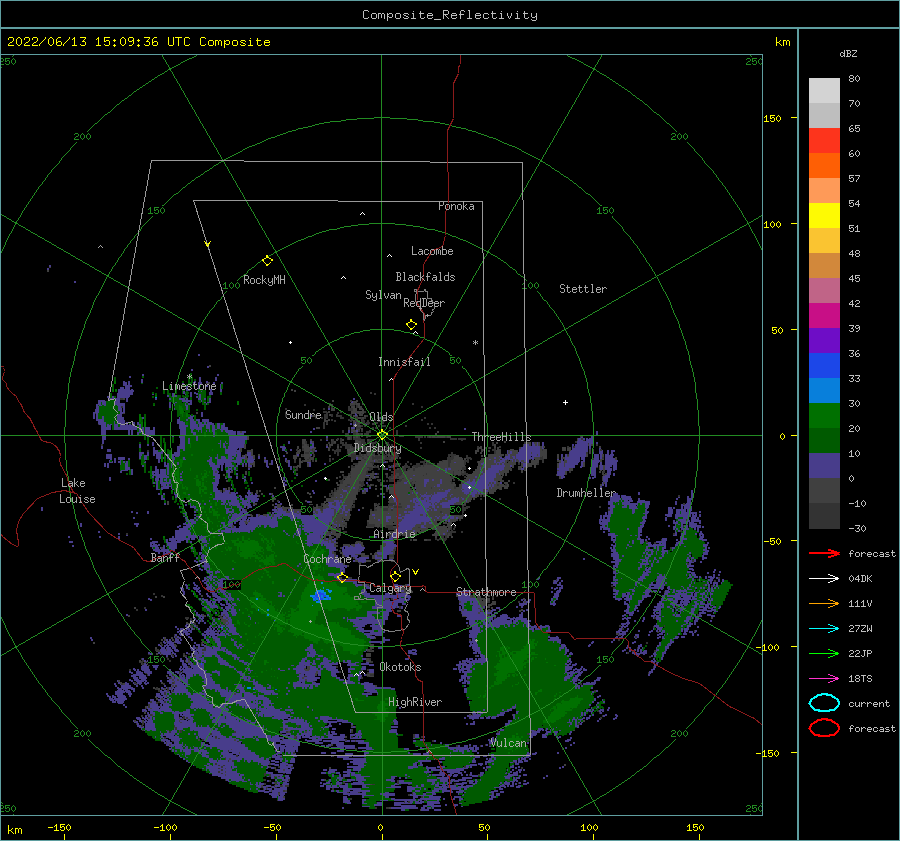Click the Stettler label on map
900x841 pixels.
coord(583,289)
